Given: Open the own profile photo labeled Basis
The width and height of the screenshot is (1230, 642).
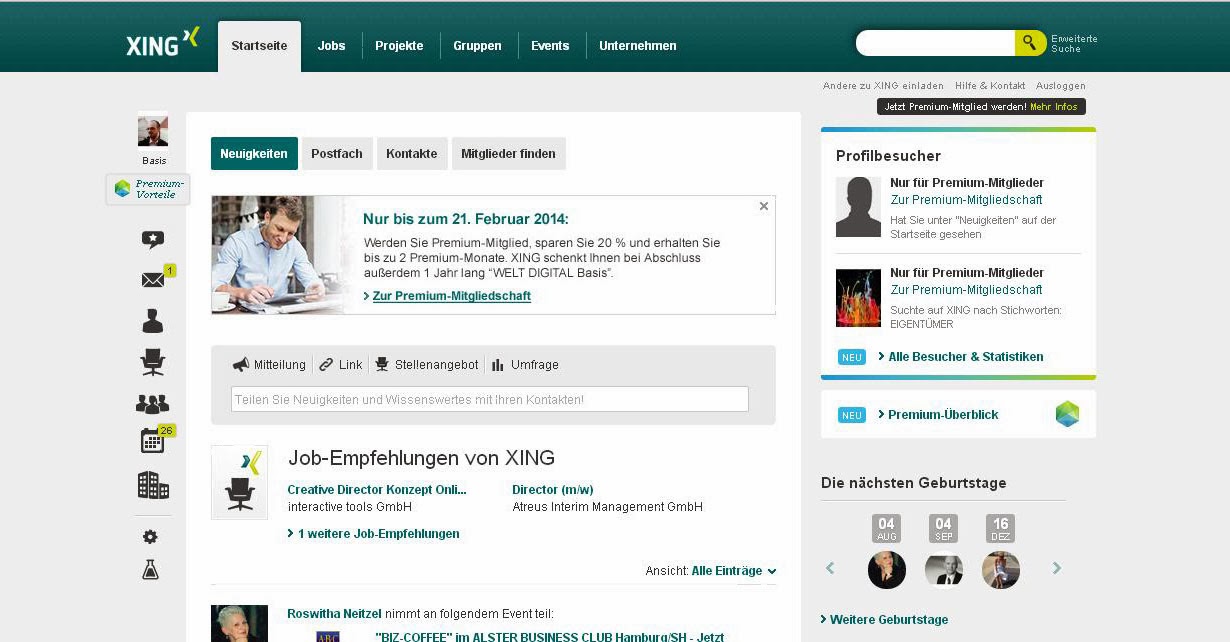Looking at the screenshot, I should coord(153,130).
